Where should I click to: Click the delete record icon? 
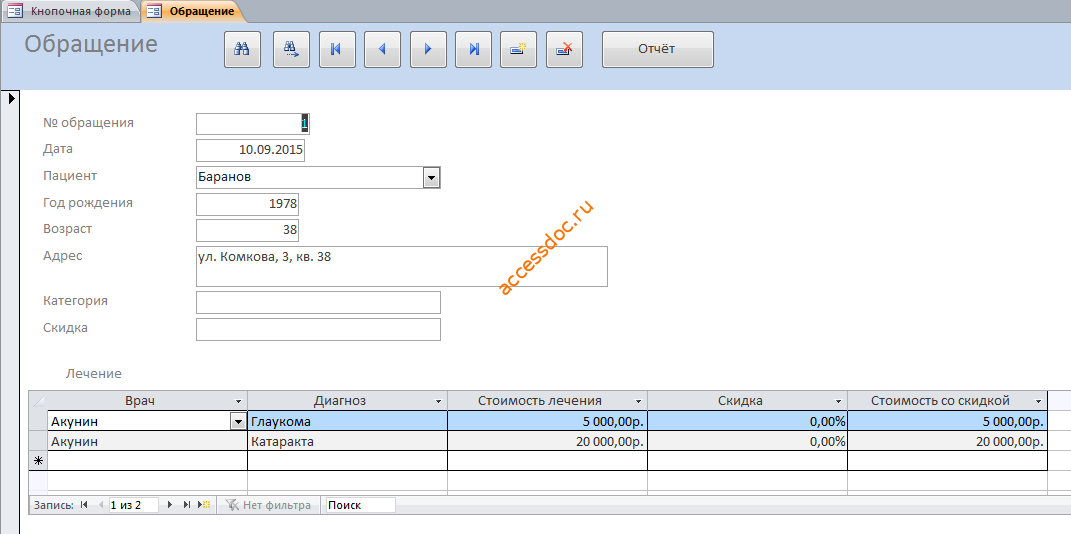(x=564, y=49)
